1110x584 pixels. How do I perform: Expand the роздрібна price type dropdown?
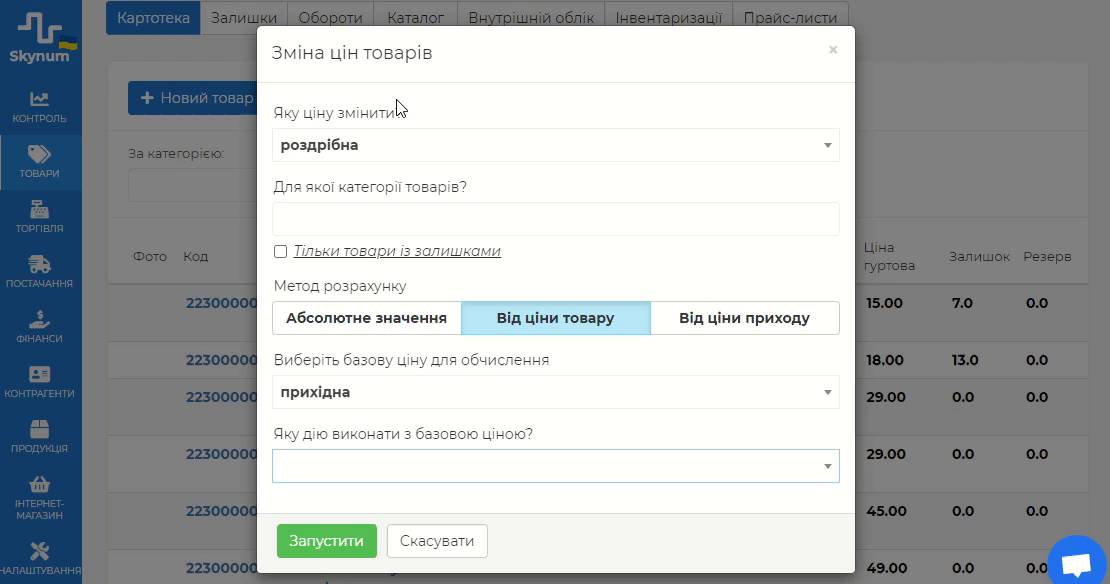click(x=555, y=145)
